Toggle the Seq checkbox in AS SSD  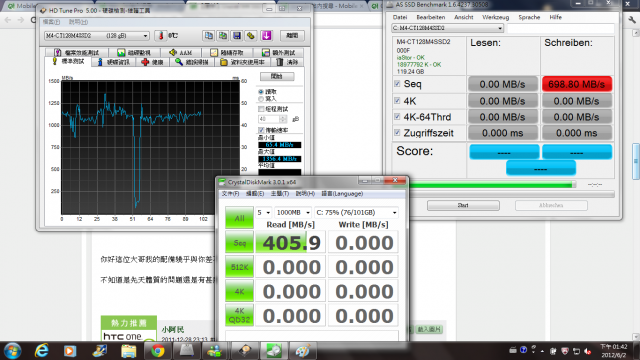pos(397,84)
